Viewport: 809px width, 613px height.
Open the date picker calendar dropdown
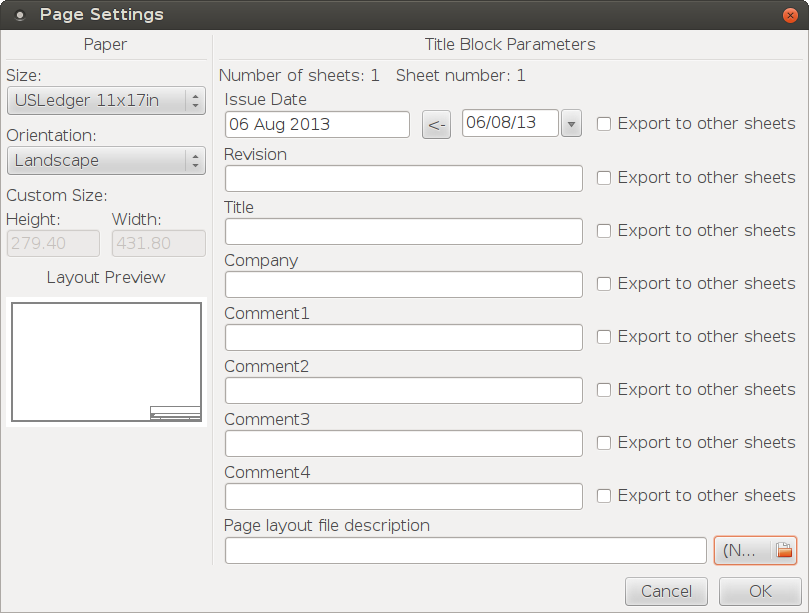point(571,124)
